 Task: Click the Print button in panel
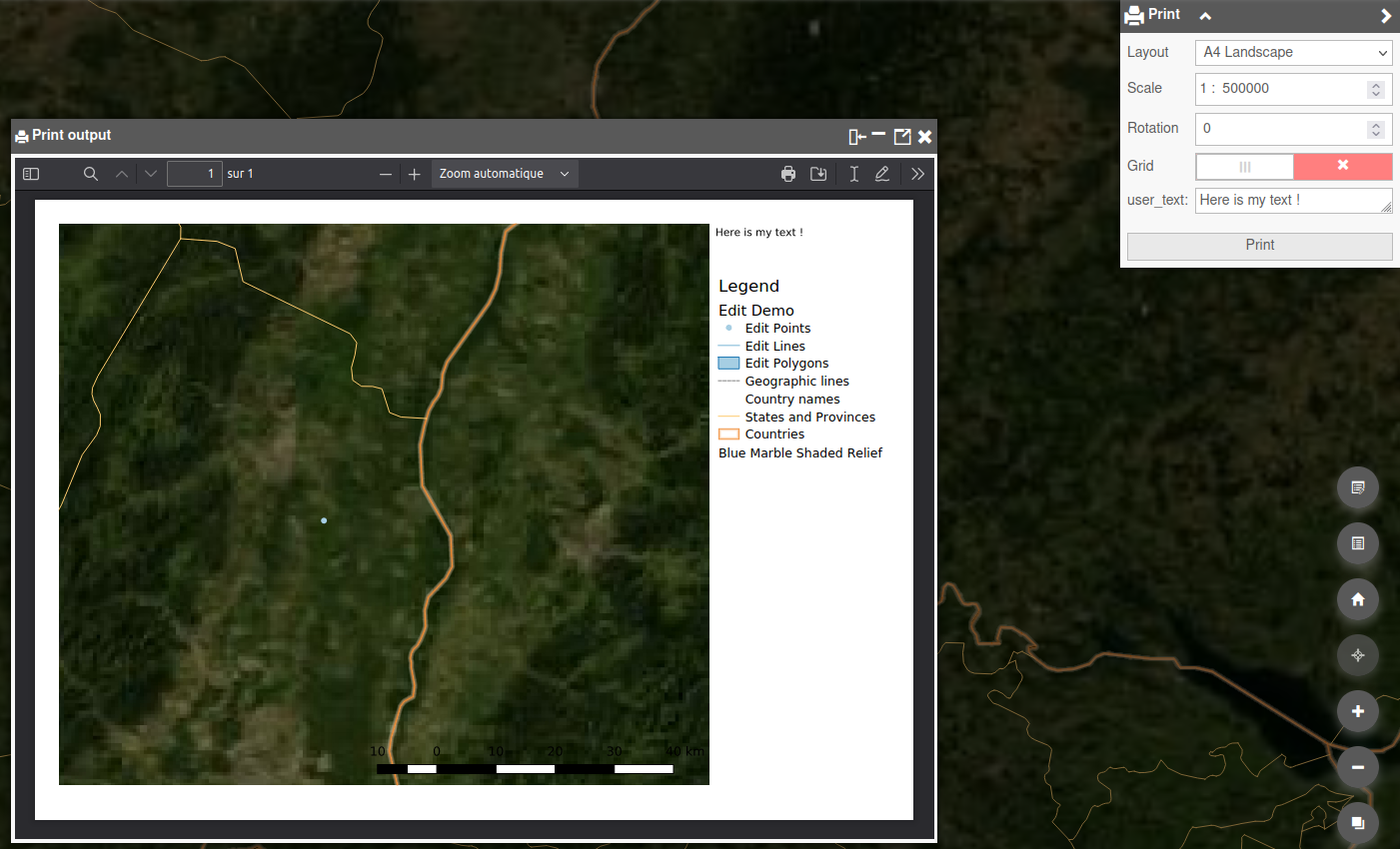tap(1259, 246)
